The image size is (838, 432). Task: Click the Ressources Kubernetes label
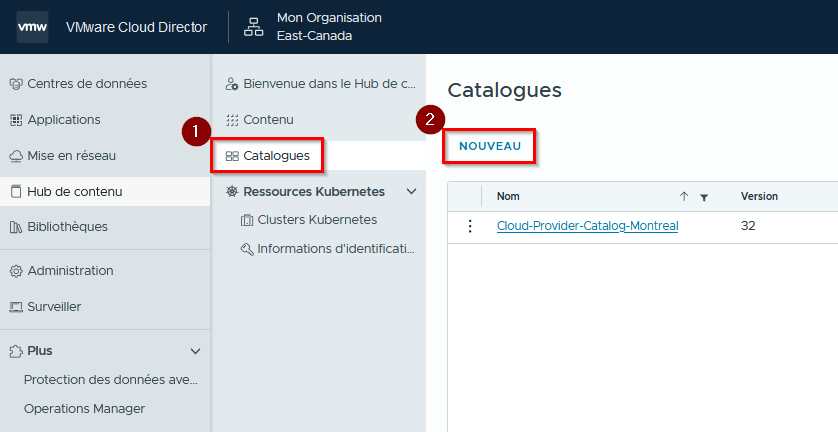(x=314, y=191)
